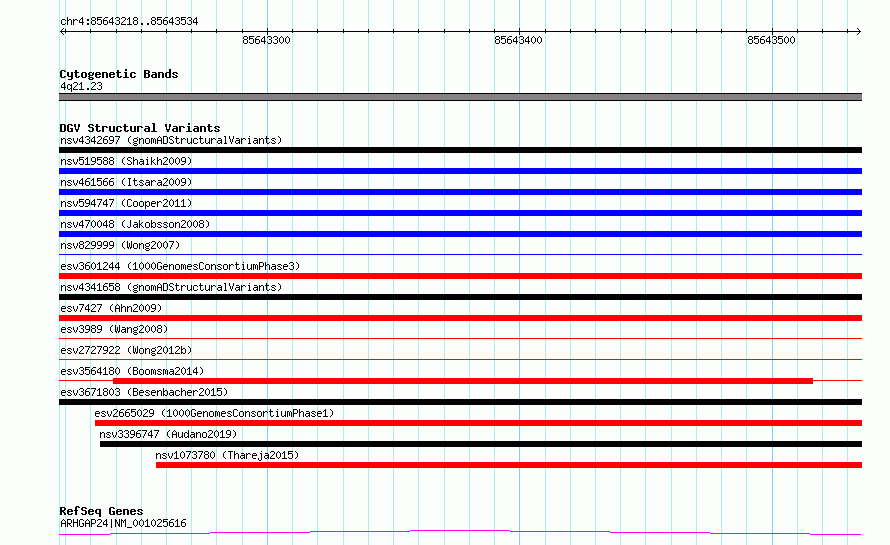Click the 85643500 ruler position
This screenshot has width=890, height=545.
pos(771,40)
